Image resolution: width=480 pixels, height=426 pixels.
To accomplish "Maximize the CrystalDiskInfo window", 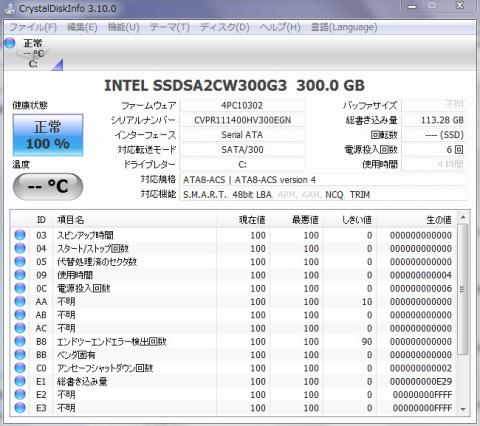I will (x=432, y=6).
